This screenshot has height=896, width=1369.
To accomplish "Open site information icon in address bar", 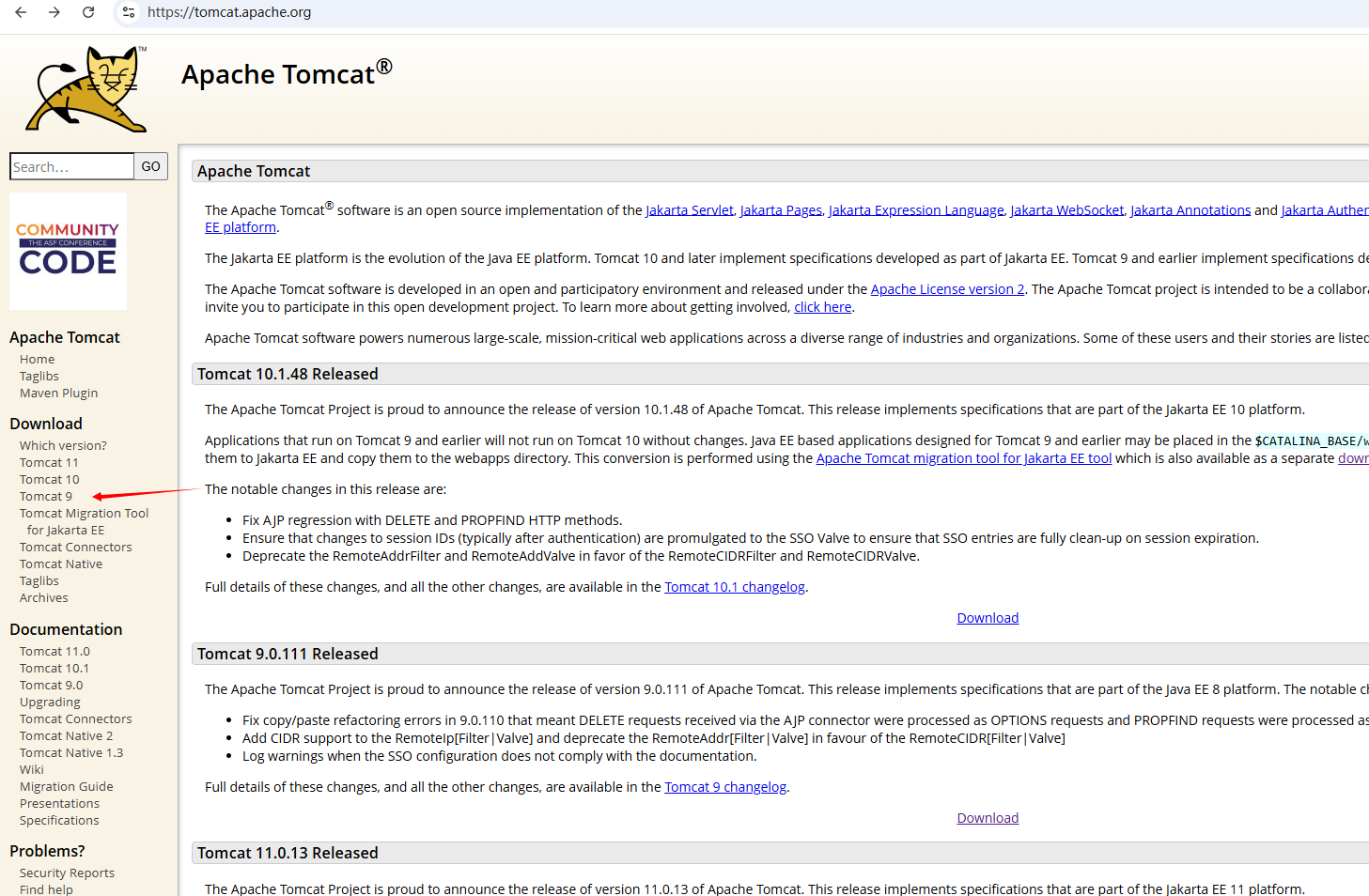I will [129, 12].
